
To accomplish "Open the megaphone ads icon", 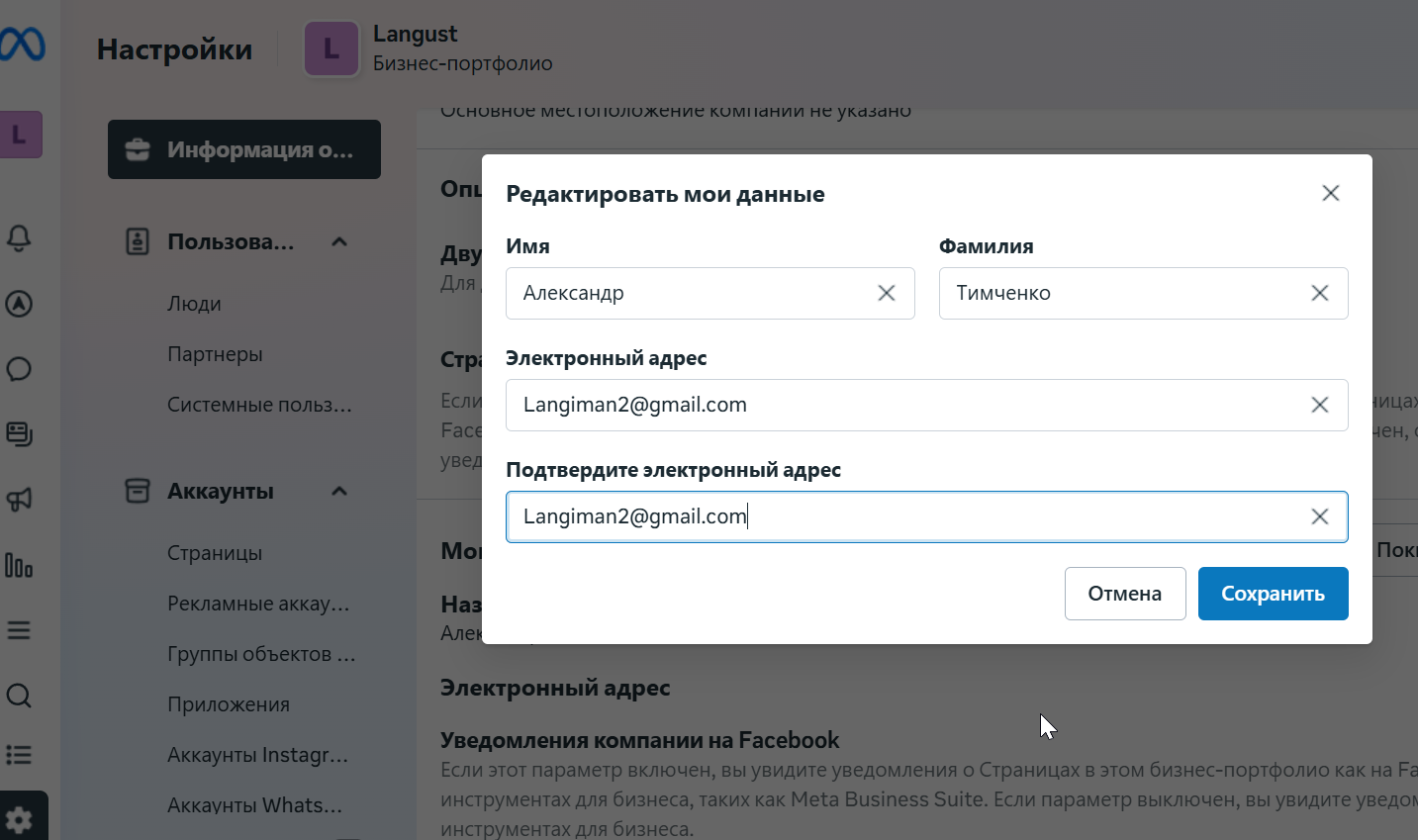I will (x=19, y=500).
